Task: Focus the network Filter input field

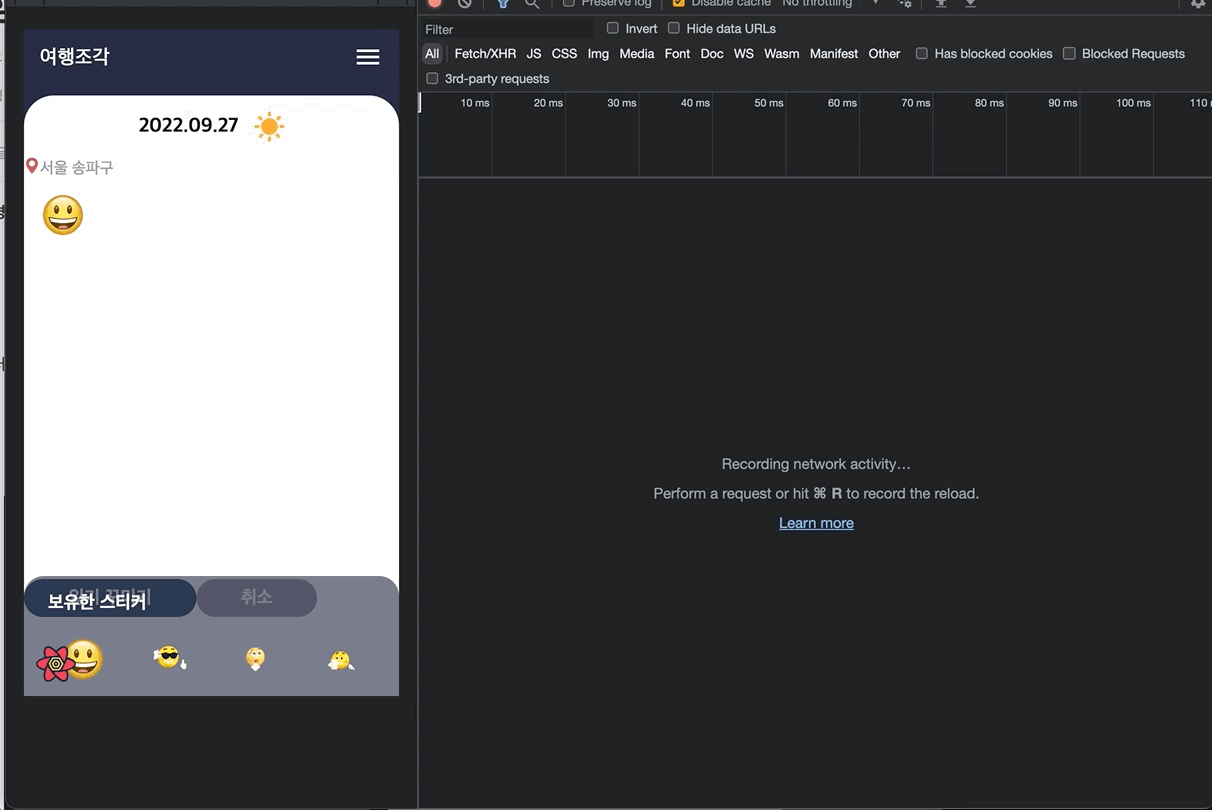Action: 508,29
